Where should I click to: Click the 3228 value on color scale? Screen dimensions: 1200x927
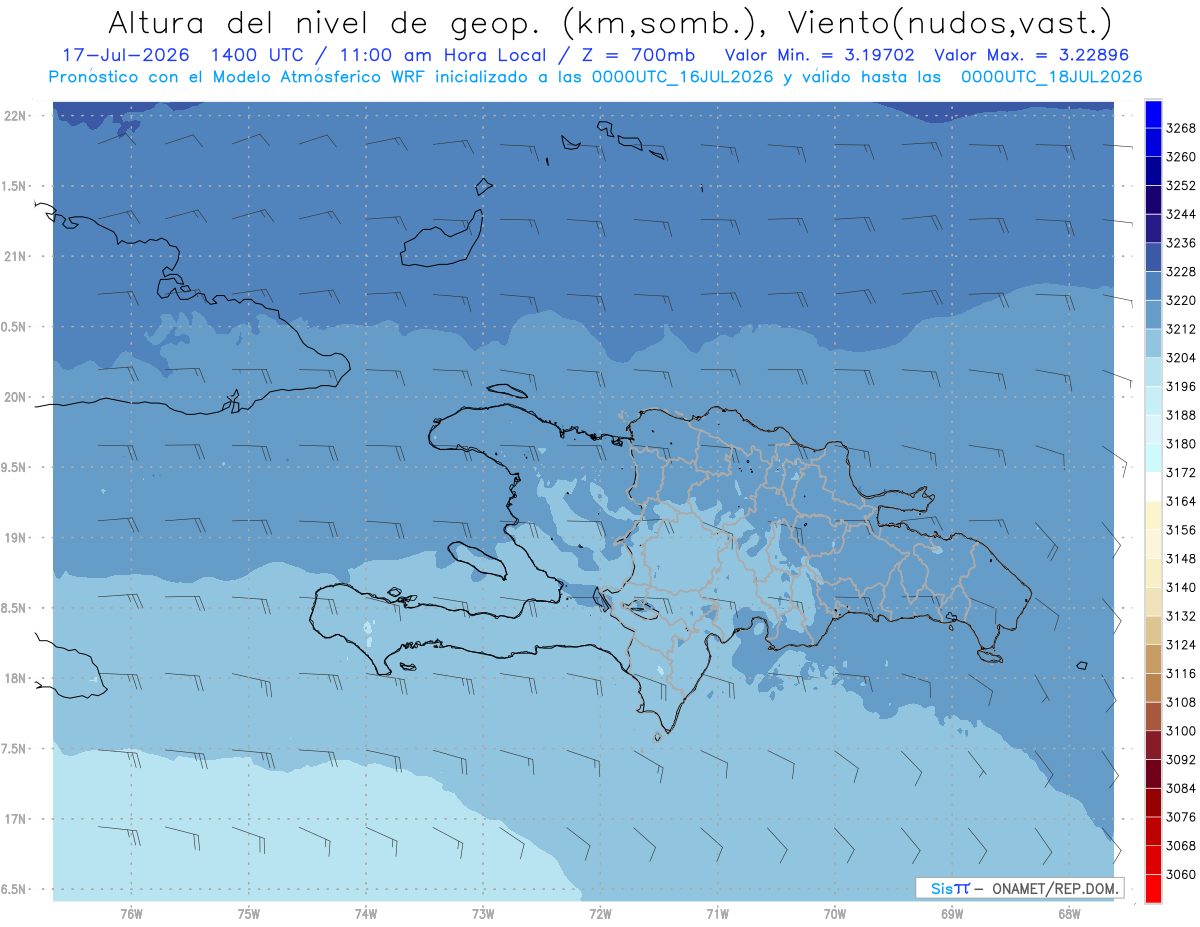pyautogui.click(x=1180, y=272)
